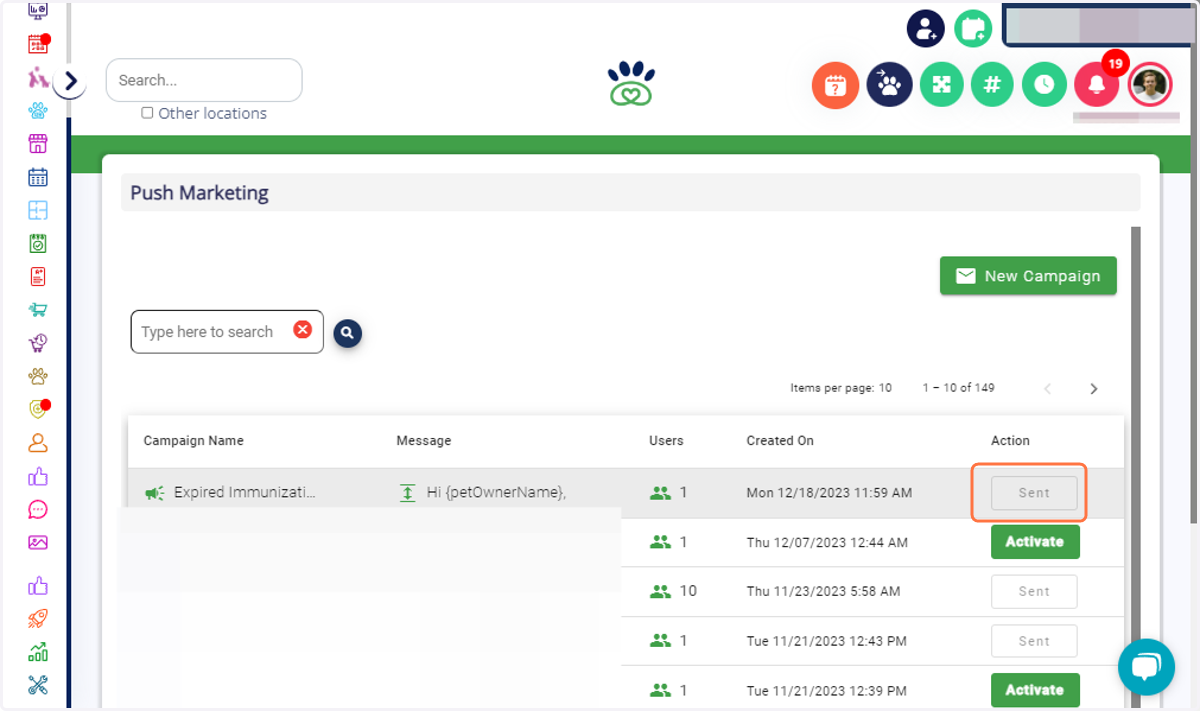Click the Thu 11/23/2023 5:58 AM date

823,591
